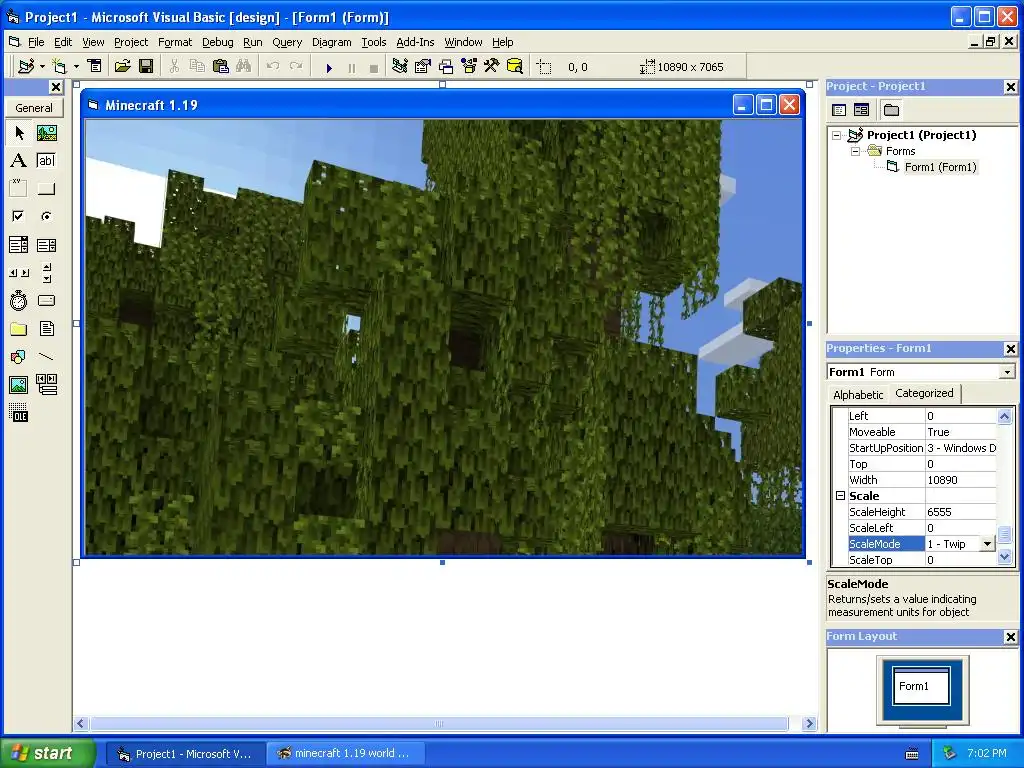Click the View Object icon in Project panel
1024x768 pixels.
point(861,110)
